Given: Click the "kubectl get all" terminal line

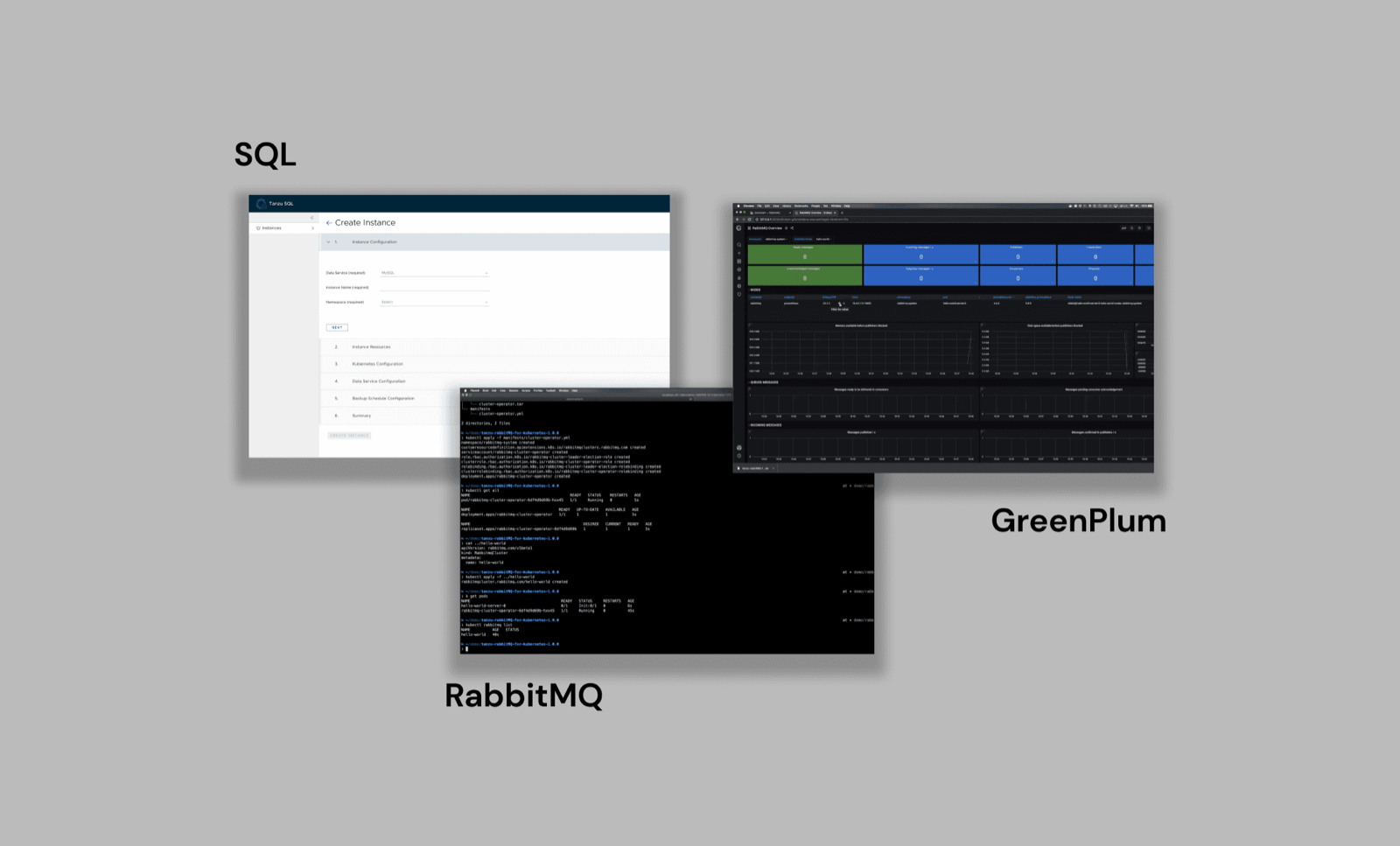Looking at the screenshot, I should pyautogui.click(x=480, y=491).
